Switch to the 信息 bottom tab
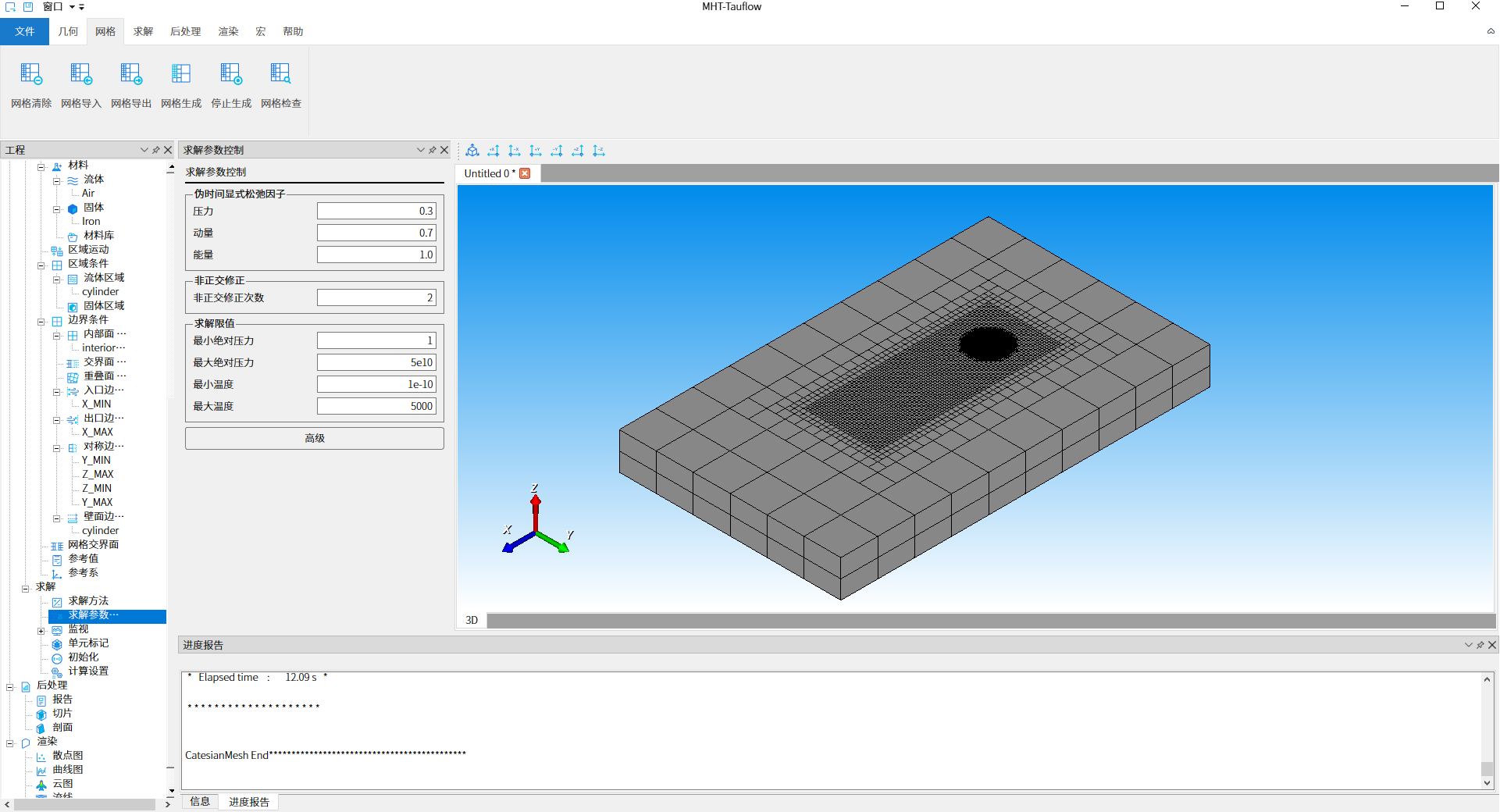Image resolution: width=1500 pixels, height=812 pixels. [x=200, y=802]
